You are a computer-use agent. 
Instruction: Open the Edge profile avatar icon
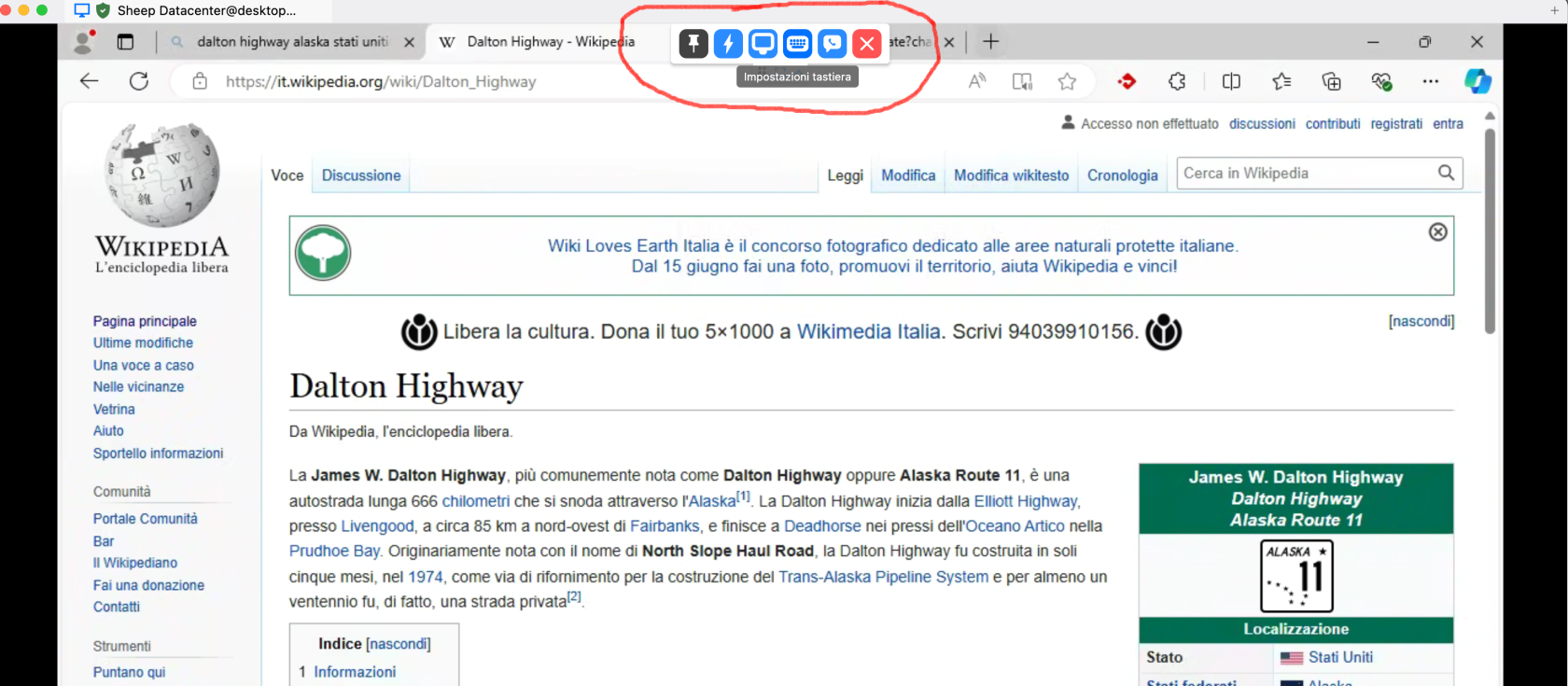[84, 41]
